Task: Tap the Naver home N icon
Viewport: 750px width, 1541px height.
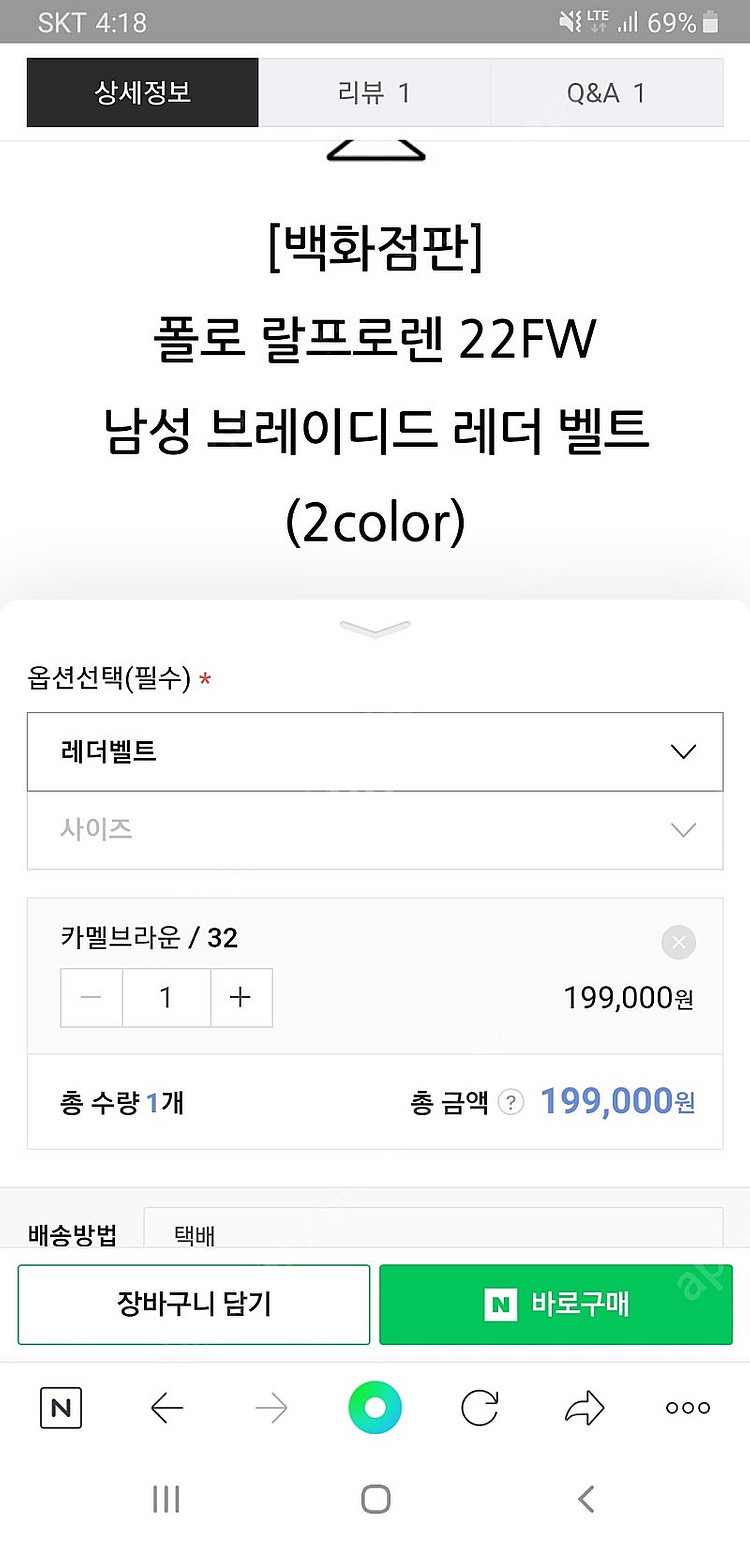Action: coord(61,1408)
